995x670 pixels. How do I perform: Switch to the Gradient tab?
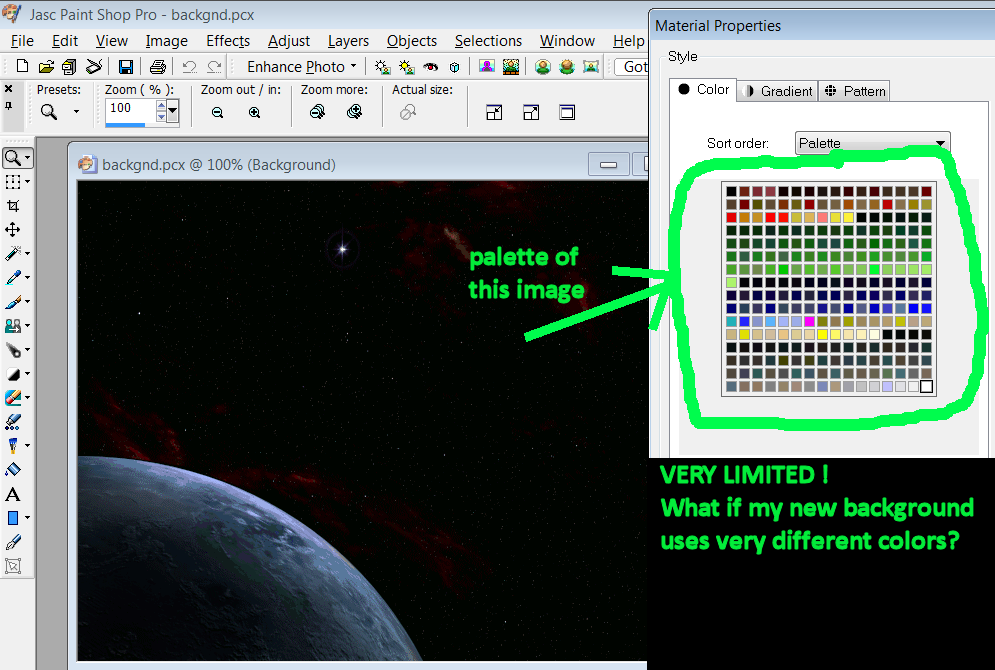point(778,91)
